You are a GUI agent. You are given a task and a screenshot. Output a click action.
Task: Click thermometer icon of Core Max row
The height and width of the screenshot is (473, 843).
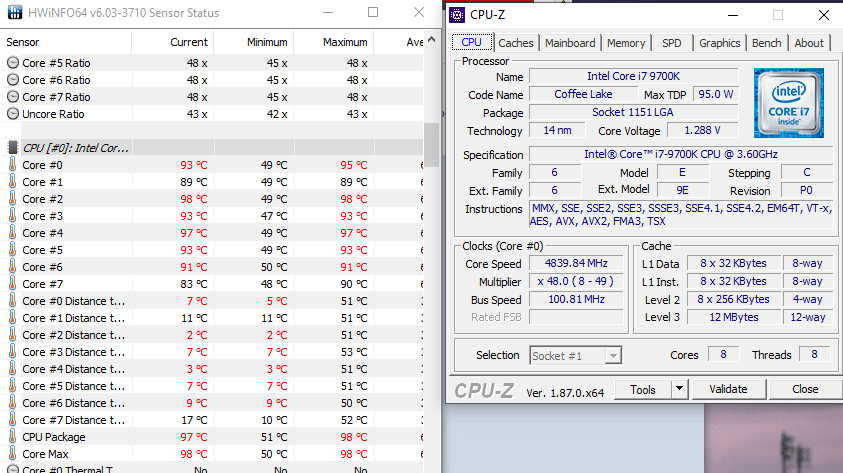click(12, 454)
